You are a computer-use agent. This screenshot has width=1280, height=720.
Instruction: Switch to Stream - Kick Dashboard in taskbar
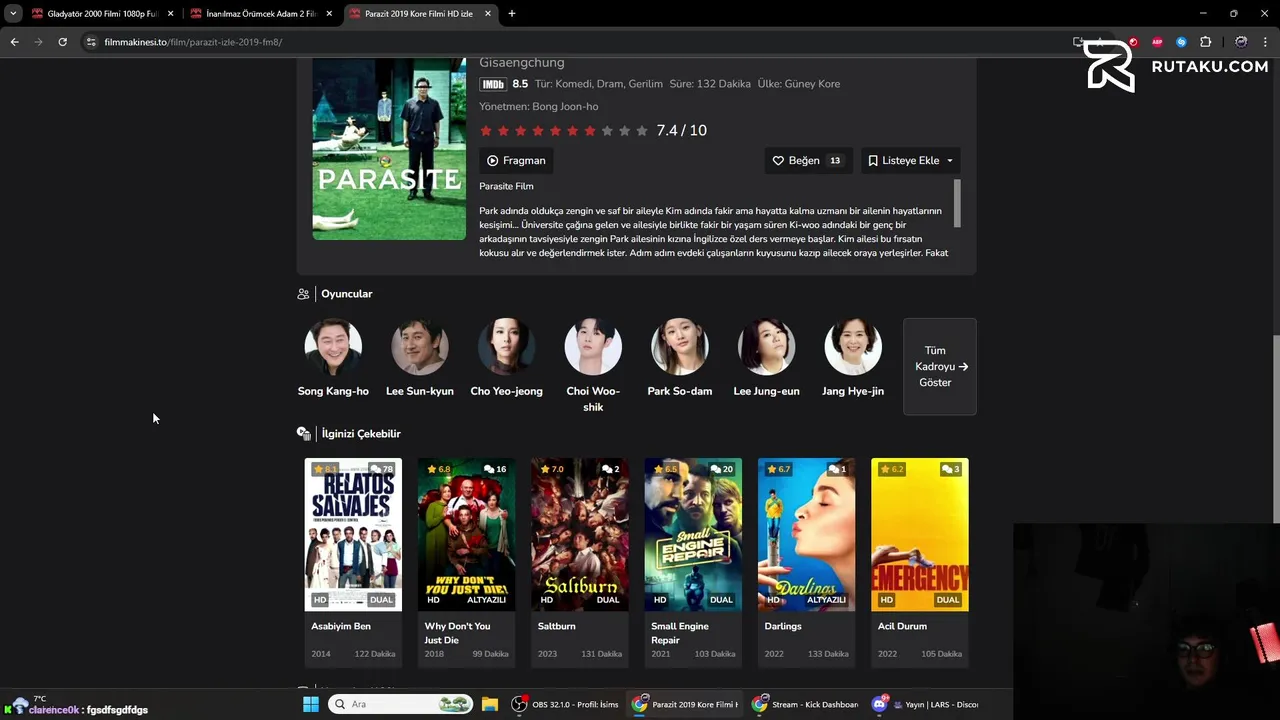[x=806, y=704]
